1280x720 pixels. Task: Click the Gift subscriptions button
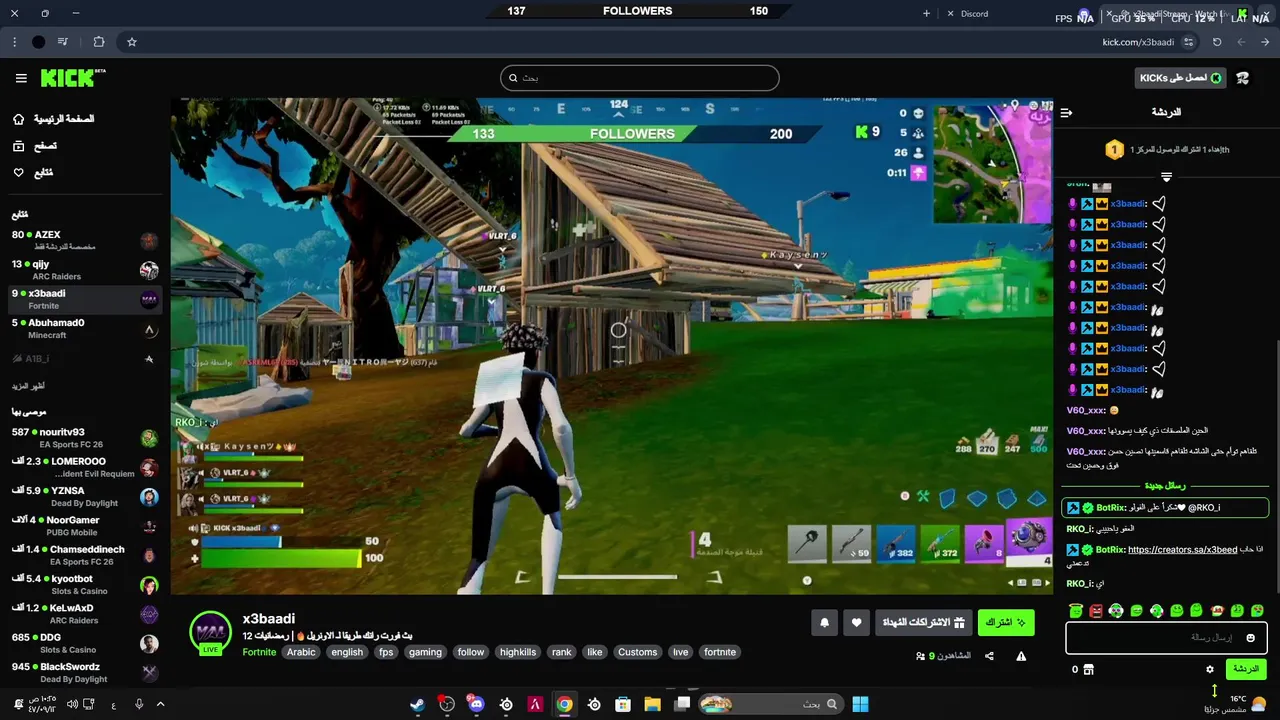pyautogui.click(x=923, y=622)
